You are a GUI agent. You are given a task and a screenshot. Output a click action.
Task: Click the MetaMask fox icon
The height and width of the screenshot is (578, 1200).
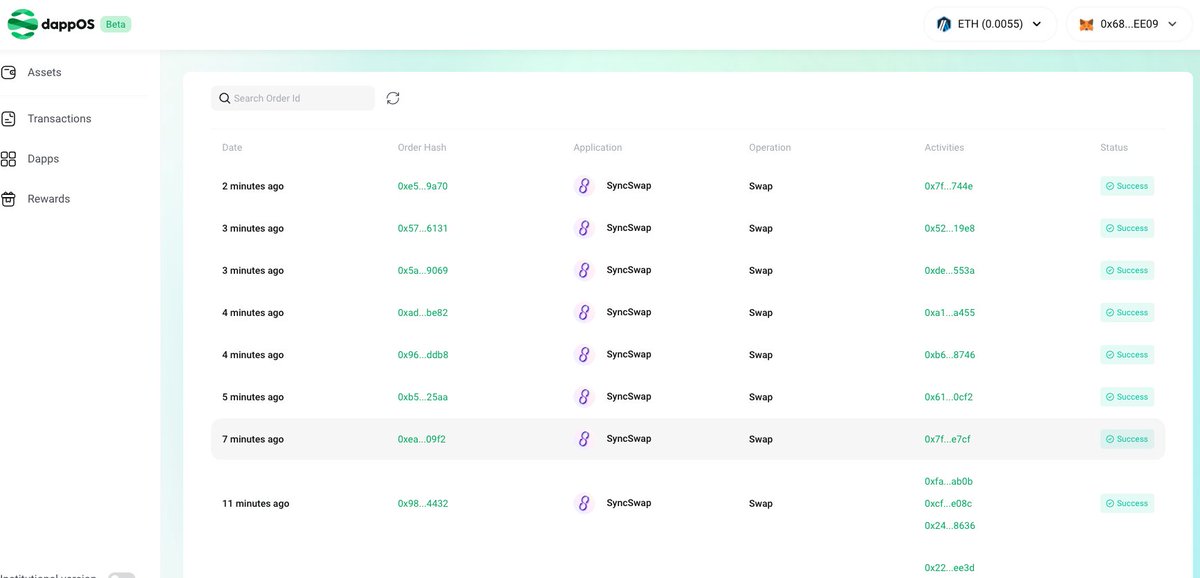[1086, 24]
